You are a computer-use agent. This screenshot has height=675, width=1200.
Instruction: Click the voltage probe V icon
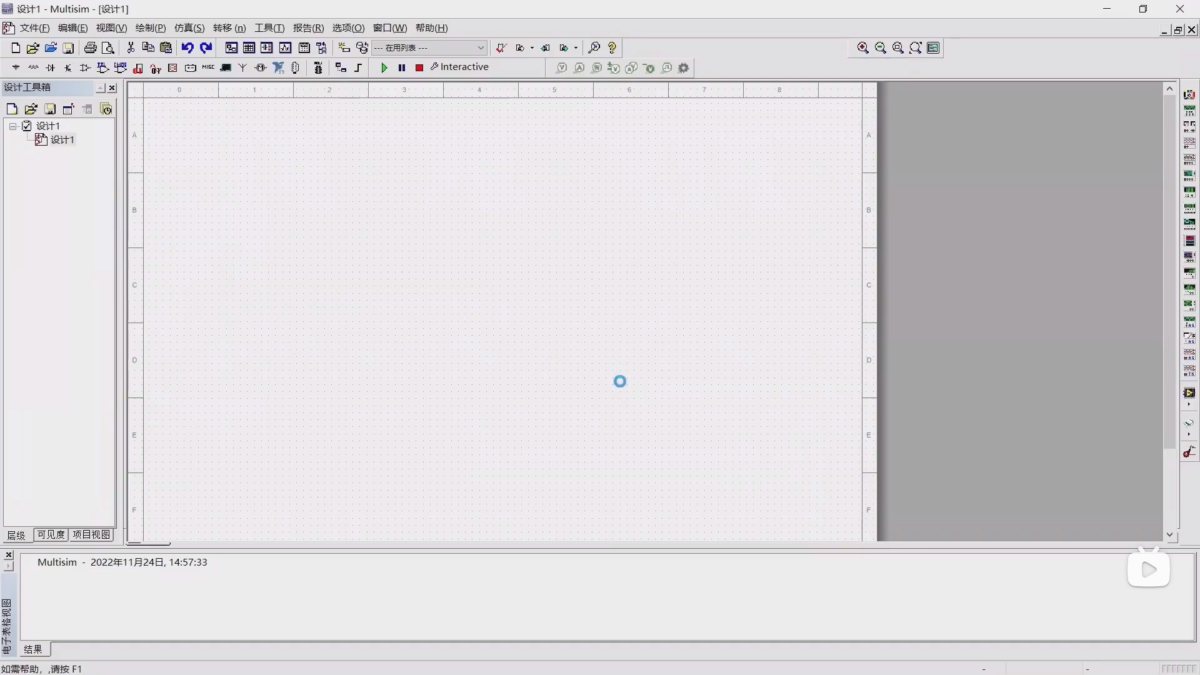[x=562, y=68]
